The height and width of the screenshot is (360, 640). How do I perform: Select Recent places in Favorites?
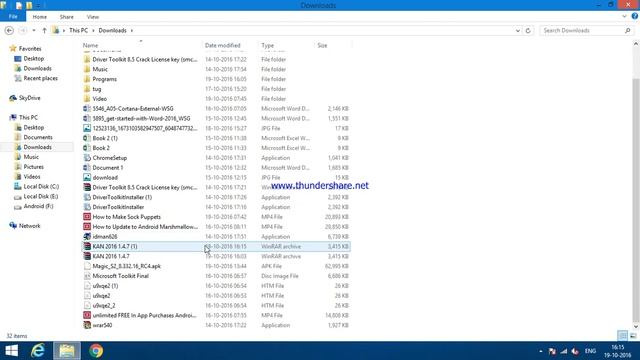[40, 78]
